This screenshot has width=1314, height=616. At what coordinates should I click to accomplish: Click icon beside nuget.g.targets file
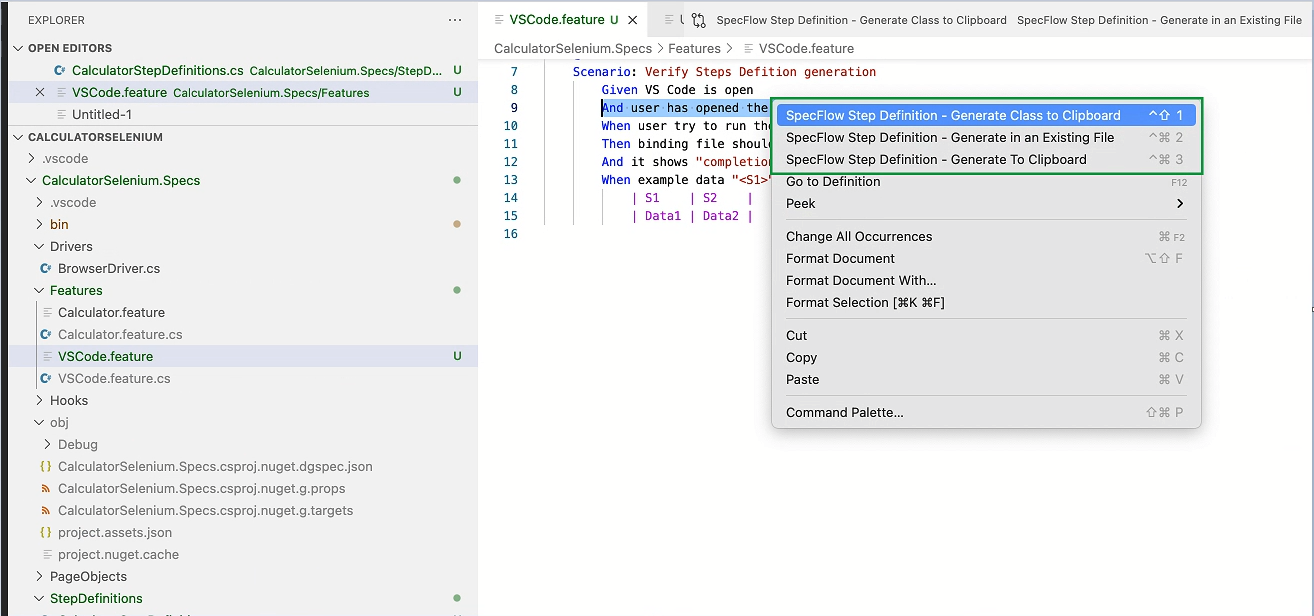click(x=46, y=510)
